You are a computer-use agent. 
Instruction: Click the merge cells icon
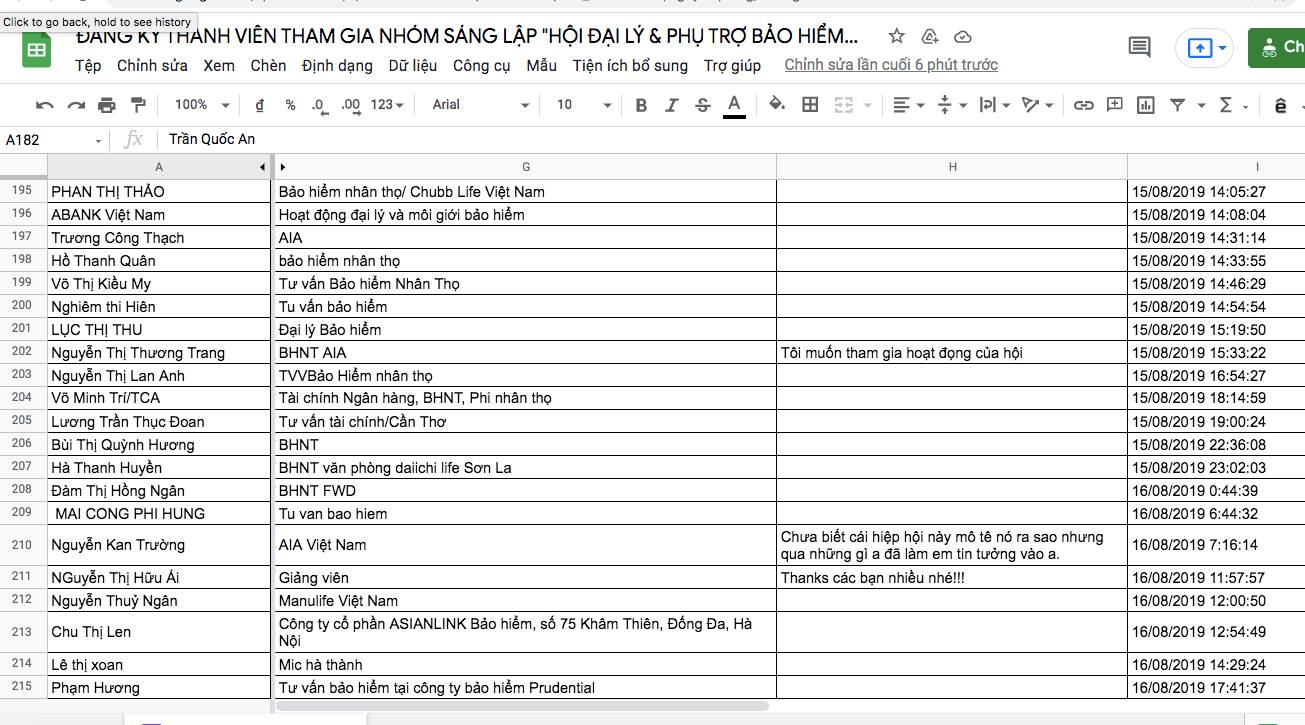click(843, 105)
